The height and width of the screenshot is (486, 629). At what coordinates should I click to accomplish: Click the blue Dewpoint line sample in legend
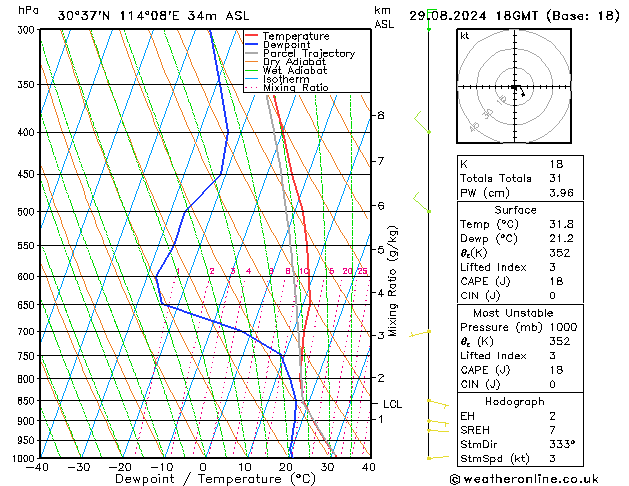[x=252, y=45]
